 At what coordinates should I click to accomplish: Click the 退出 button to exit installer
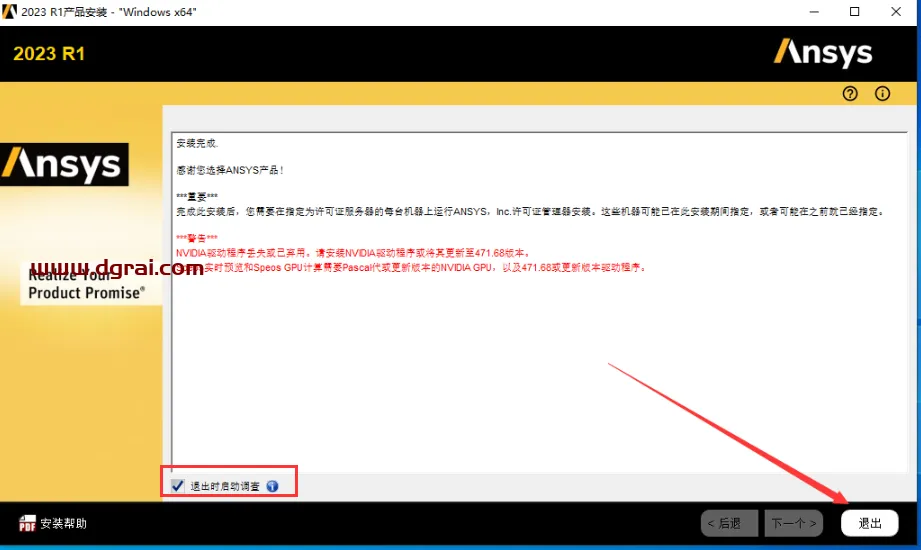[869, 523]
